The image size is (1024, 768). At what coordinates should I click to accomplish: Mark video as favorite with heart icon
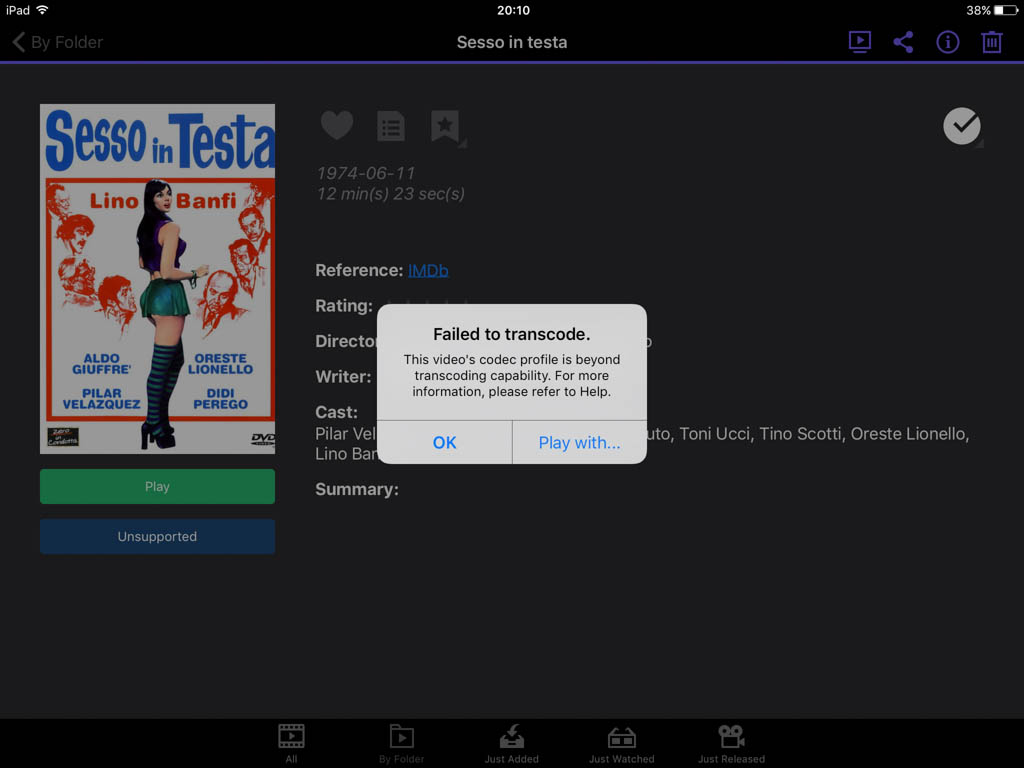coord(337,125)
